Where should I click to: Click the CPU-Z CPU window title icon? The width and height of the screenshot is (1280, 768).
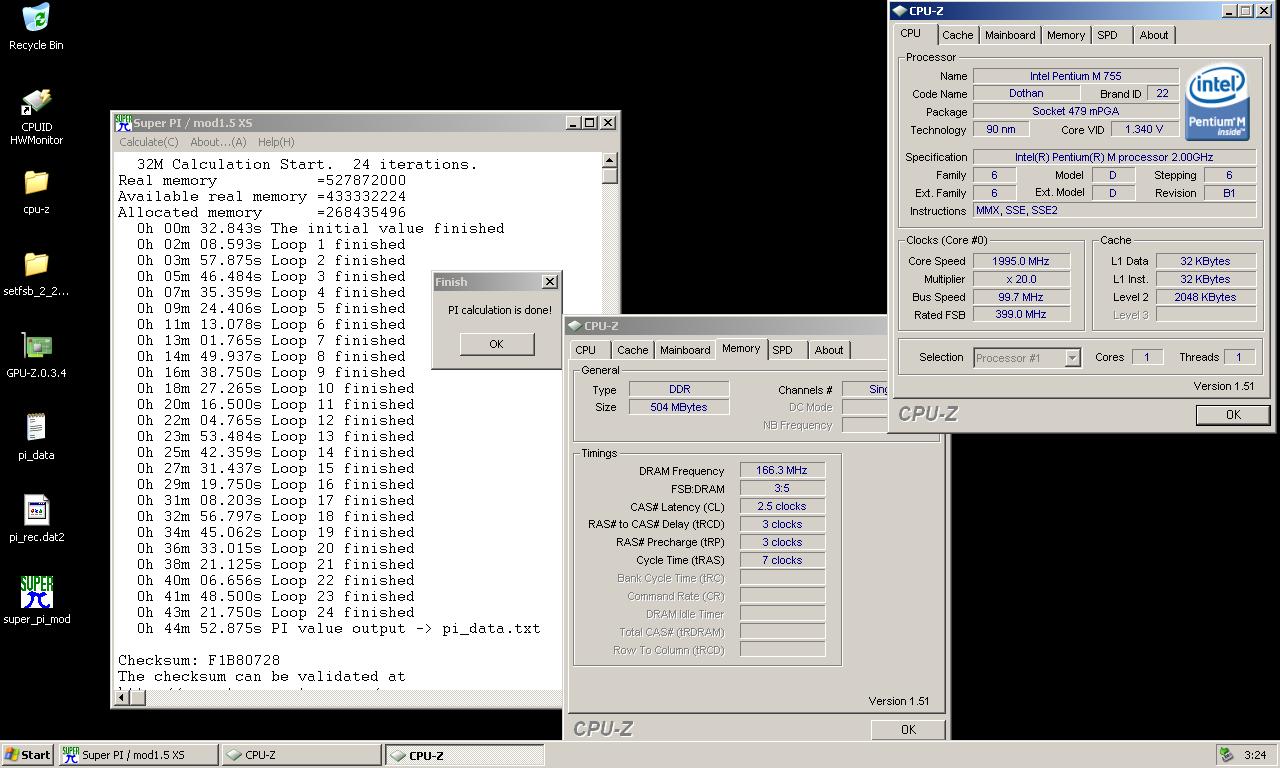(x=898, y=11)
